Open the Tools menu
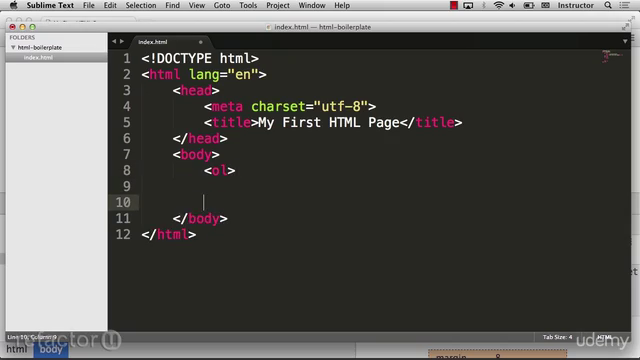Viewport: 640px width, 360px height. [248, 5]
